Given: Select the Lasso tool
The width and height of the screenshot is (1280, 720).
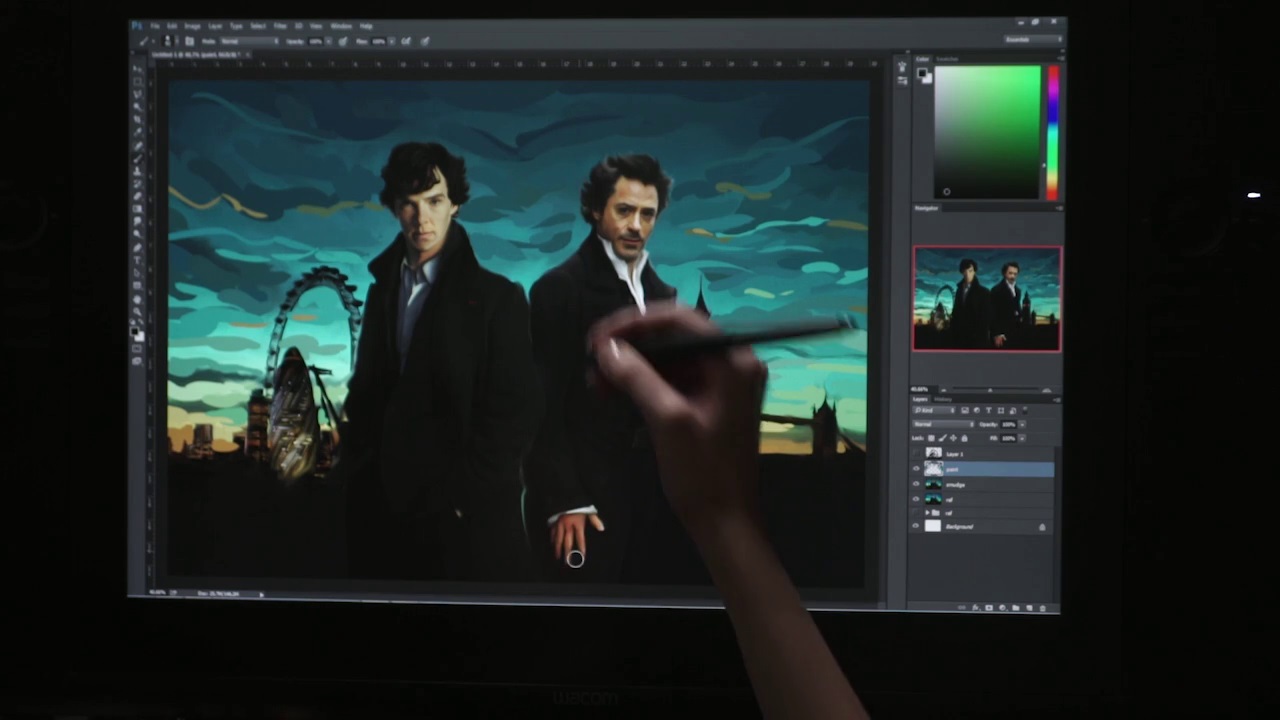Looking at the screenshot, I should pos(137,94).
